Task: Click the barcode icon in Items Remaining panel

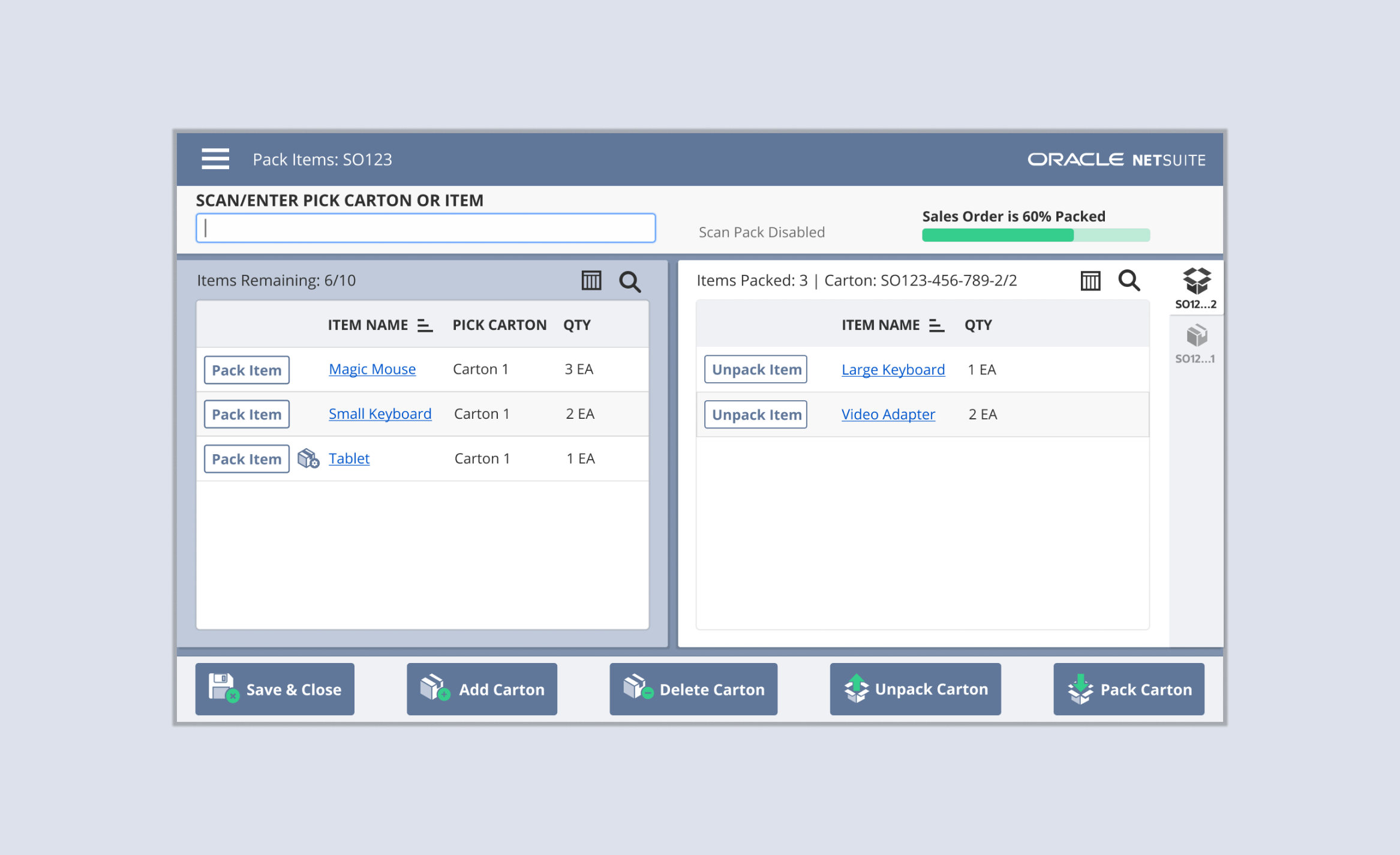Action: 591,280
